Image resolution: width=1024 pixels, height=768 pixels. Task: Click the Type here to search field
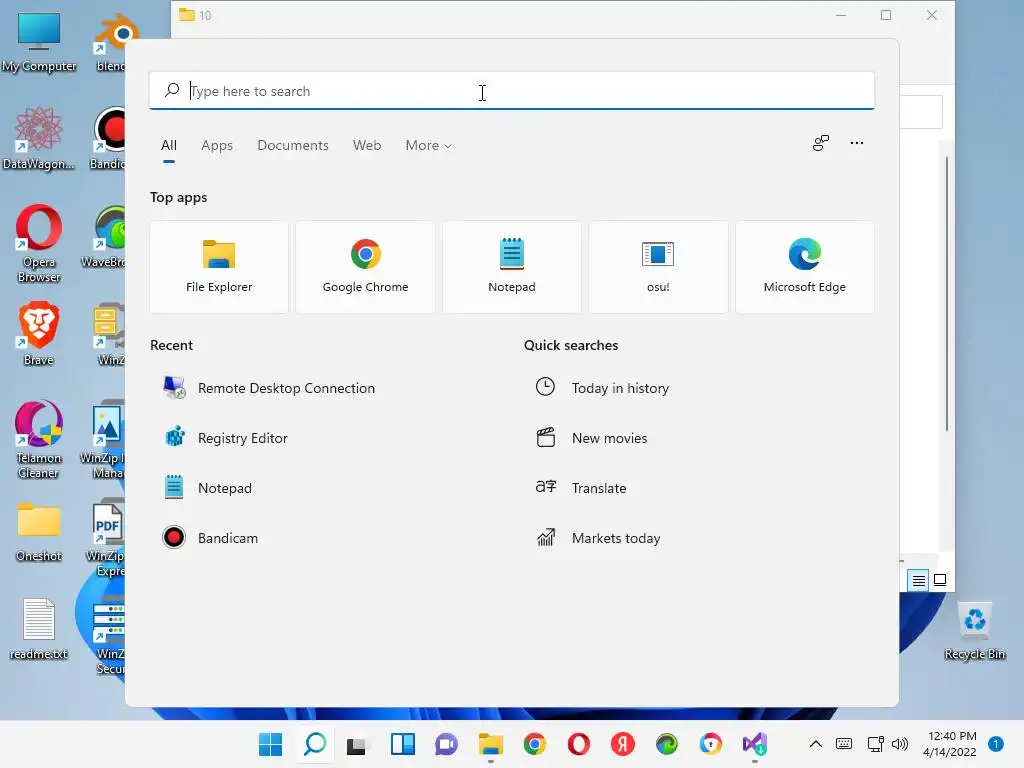click(511, 91)
